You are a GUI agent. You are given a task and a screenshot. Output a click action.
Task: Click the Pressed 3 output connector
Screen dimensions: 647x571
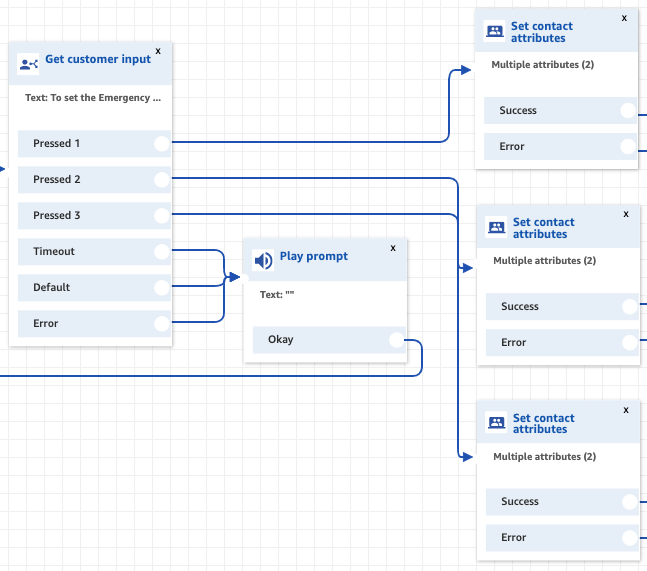pos(162,215)
